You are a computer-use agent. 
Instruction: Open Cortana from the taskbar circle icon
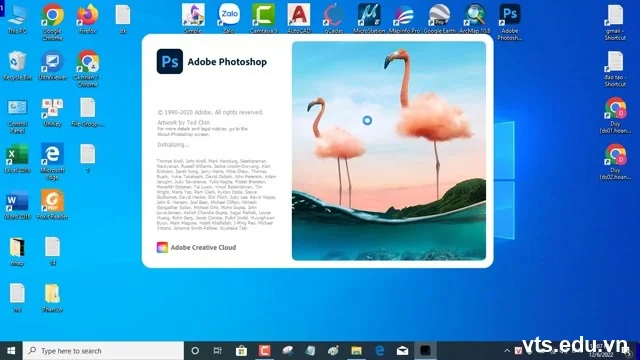195,351
